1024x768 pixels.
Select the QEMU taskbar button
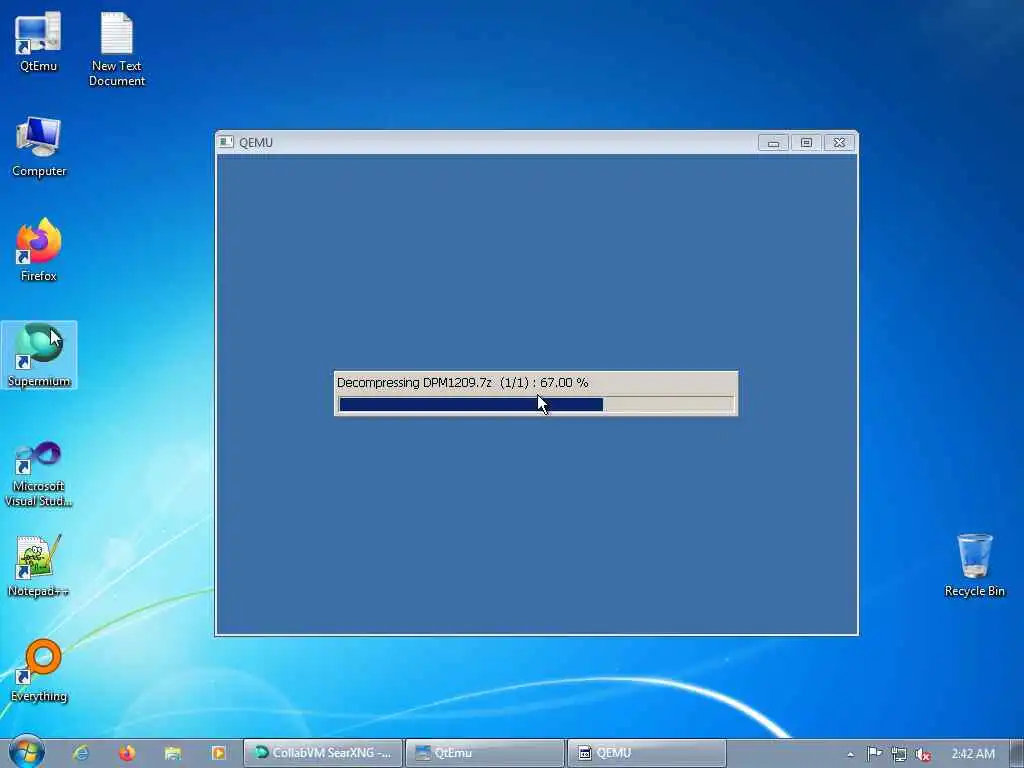pyautogui.click(x=647, y=753)
